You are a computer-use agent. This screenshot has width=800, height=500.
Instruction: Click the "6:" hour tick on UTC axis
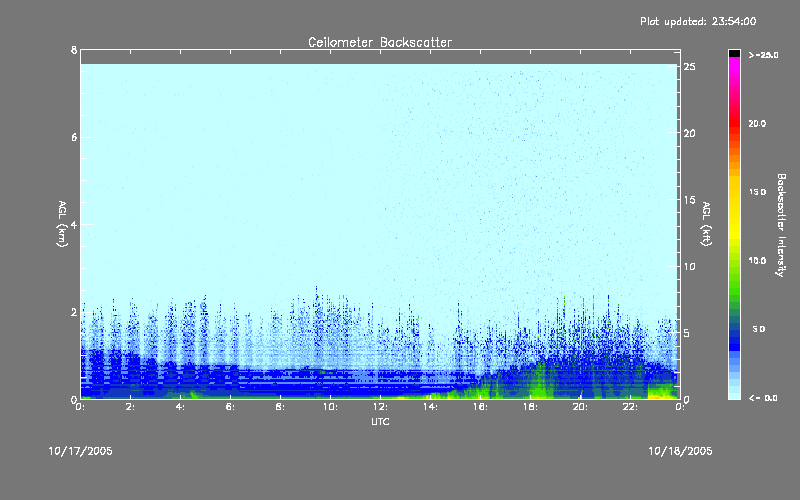pyautogui.click(x=231, y=407)
